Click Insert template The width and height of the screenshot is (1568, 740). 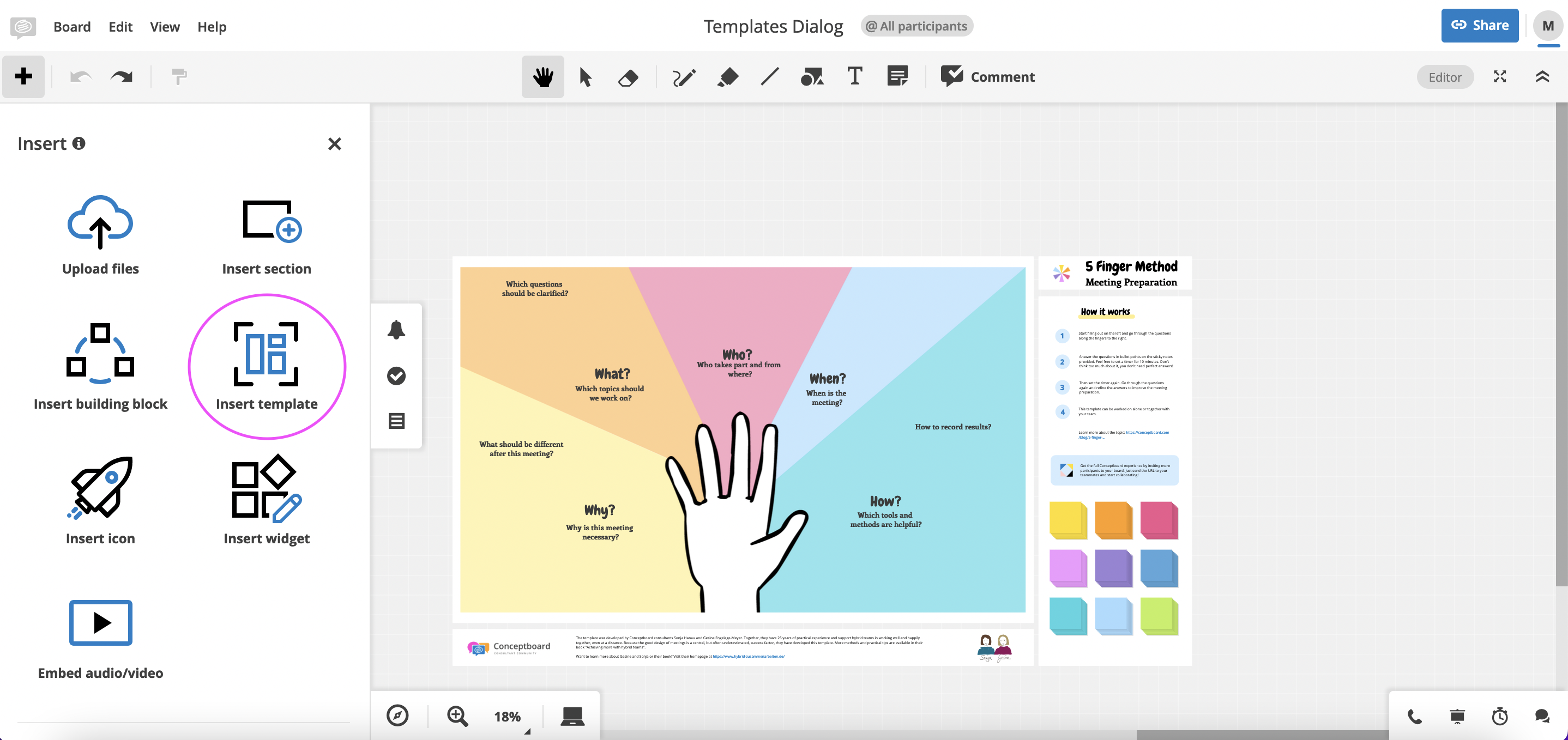[x=267, y=366]
